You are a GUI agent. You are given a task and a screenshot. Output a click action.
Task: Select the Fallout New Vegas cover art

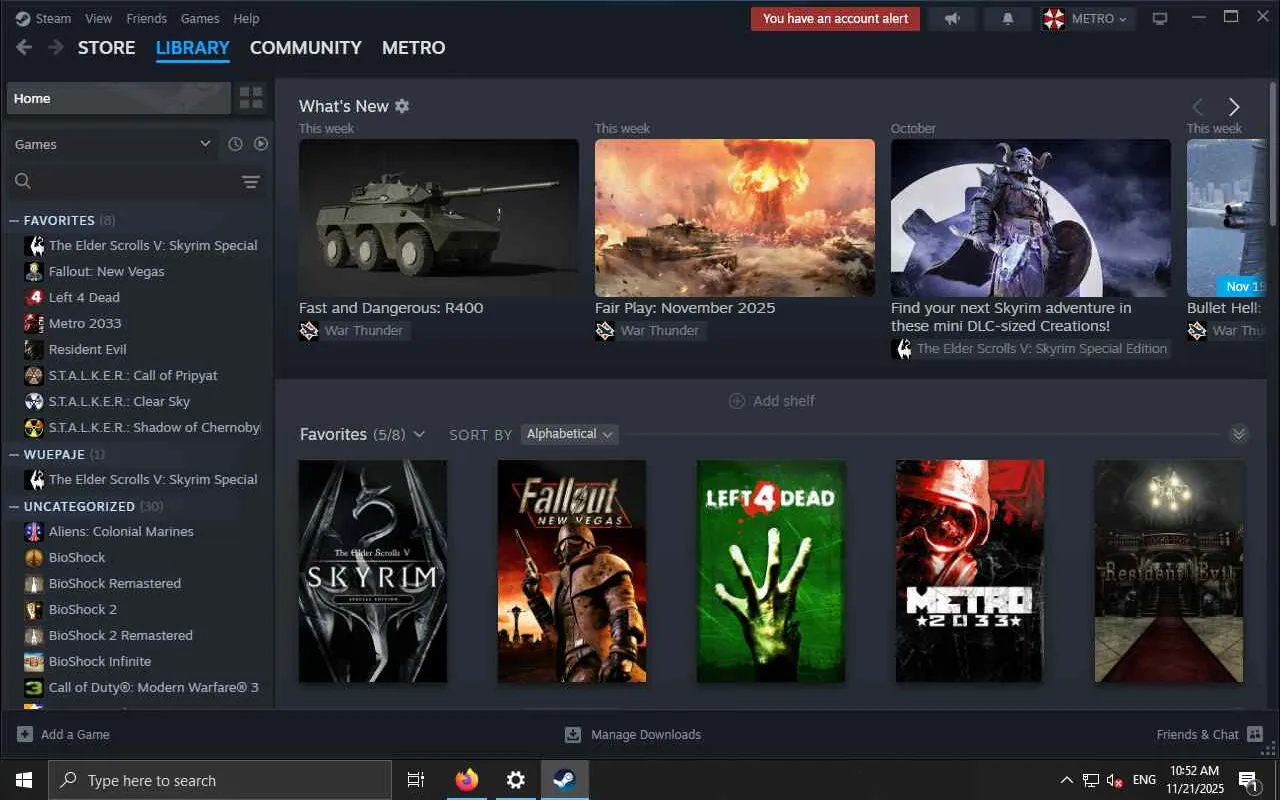coord(572,571)
